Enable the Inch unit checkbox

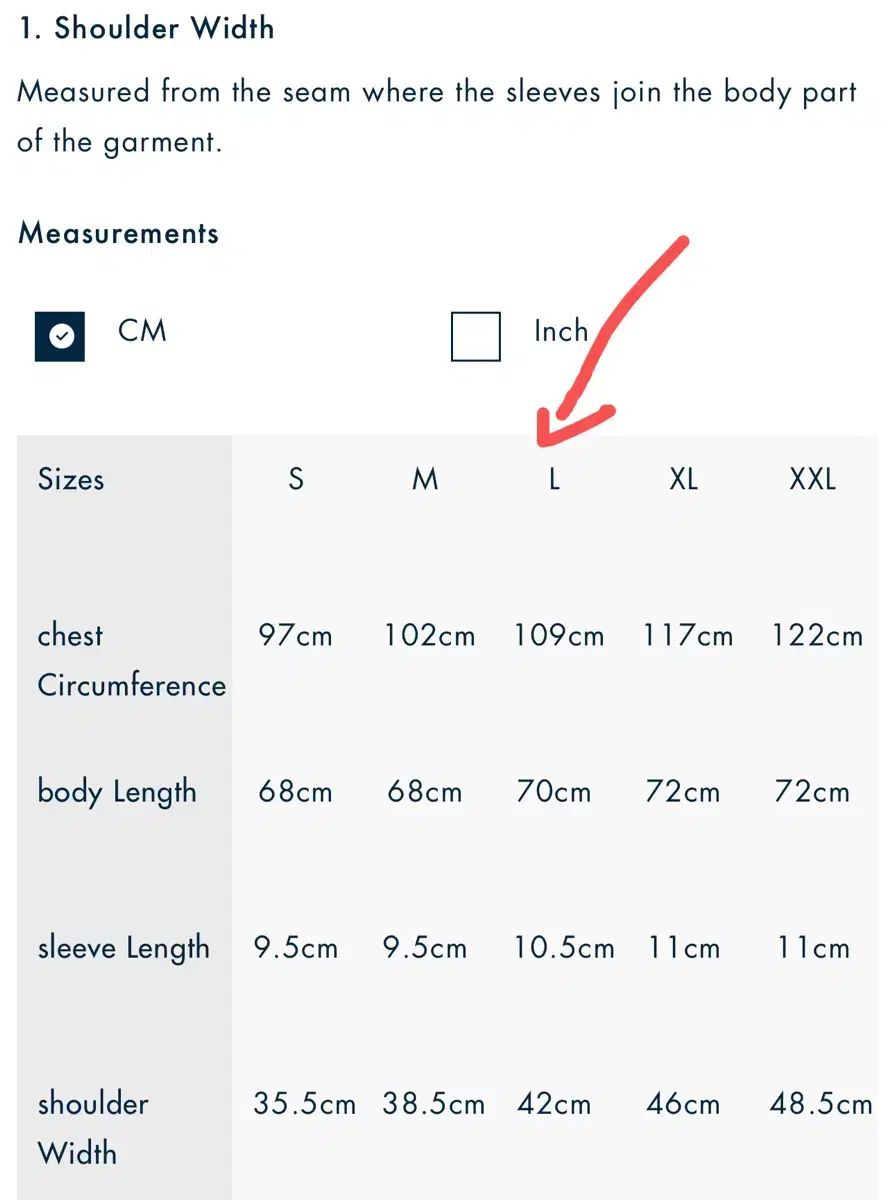click(x=475, y=337)
